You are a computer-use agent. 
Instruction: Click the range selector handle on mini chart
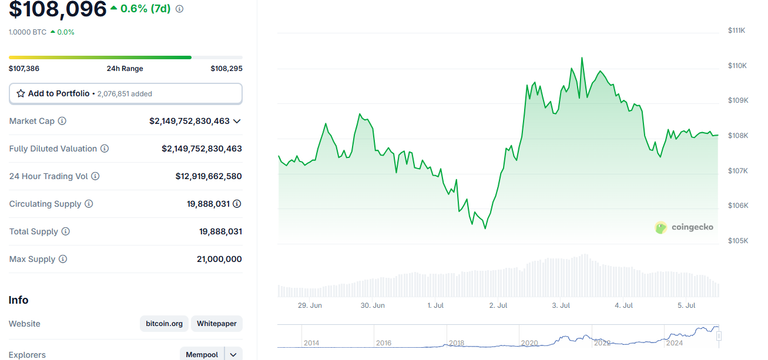(719, 336)
